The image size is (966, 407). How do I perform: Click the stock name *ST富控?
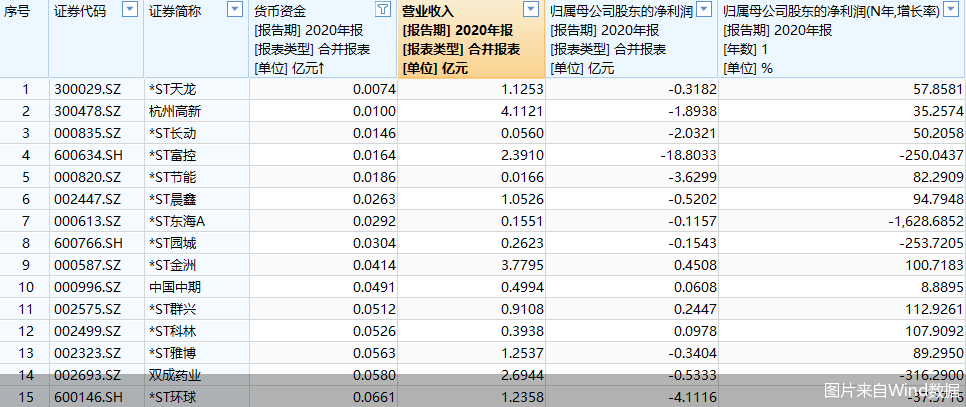(172, 156)
